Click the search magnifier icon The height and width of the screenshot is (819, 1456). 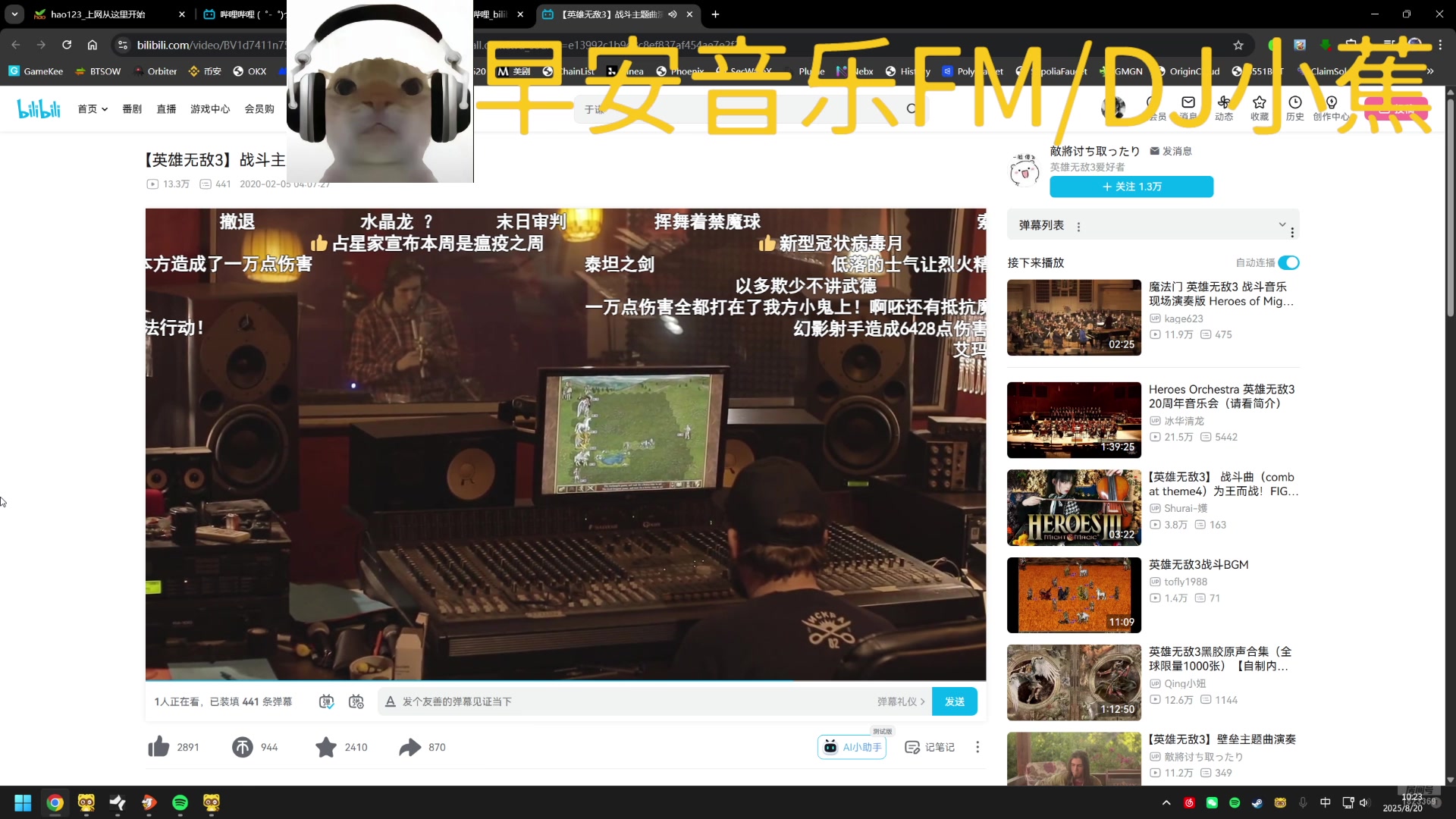click(912, 109)
